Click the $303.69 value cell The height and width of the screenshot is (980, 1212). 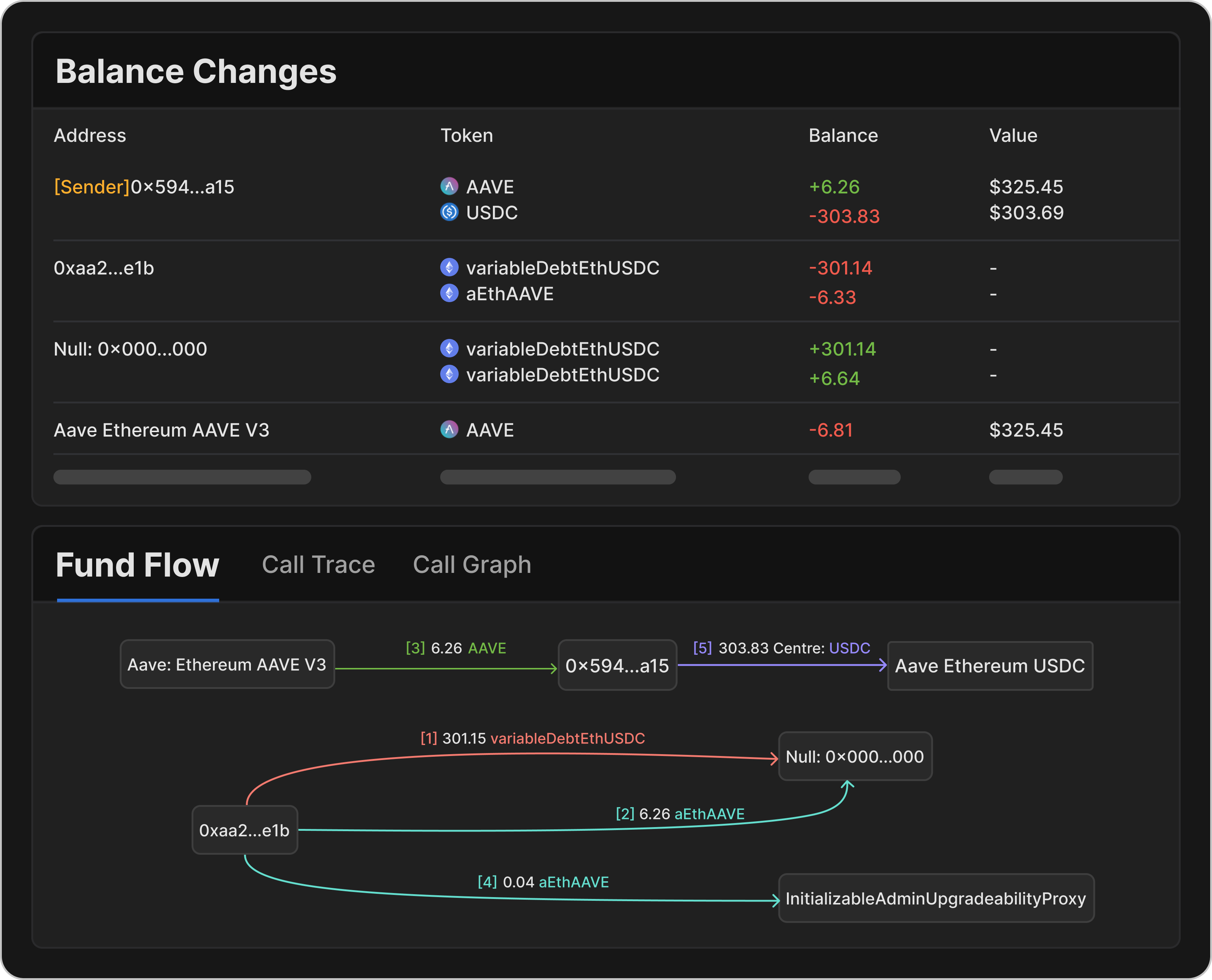pos(1027,213)
